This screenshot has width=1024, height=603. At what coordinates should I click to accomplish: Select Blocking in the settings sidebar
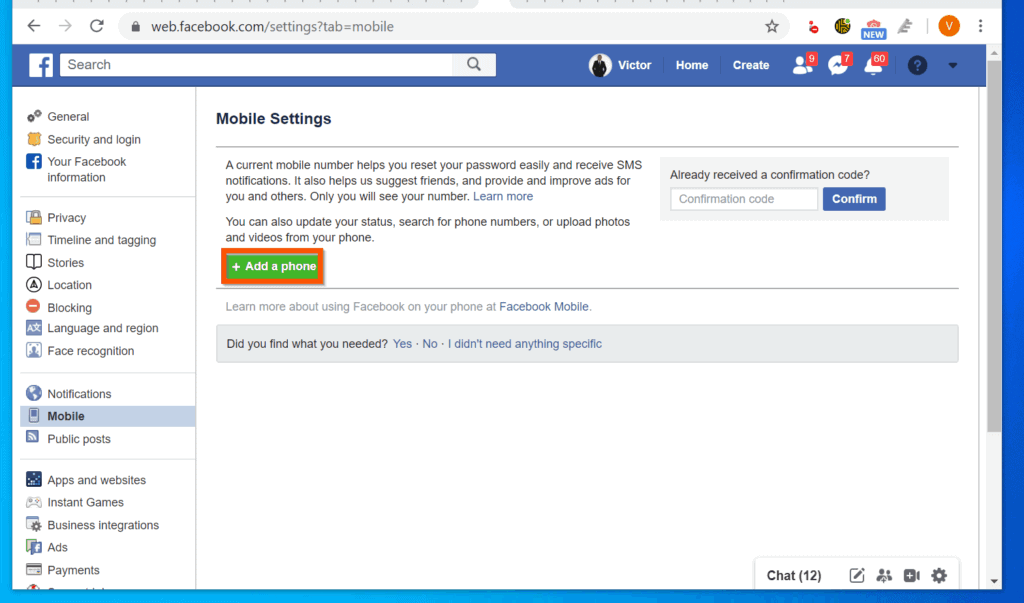pos(69,307)
